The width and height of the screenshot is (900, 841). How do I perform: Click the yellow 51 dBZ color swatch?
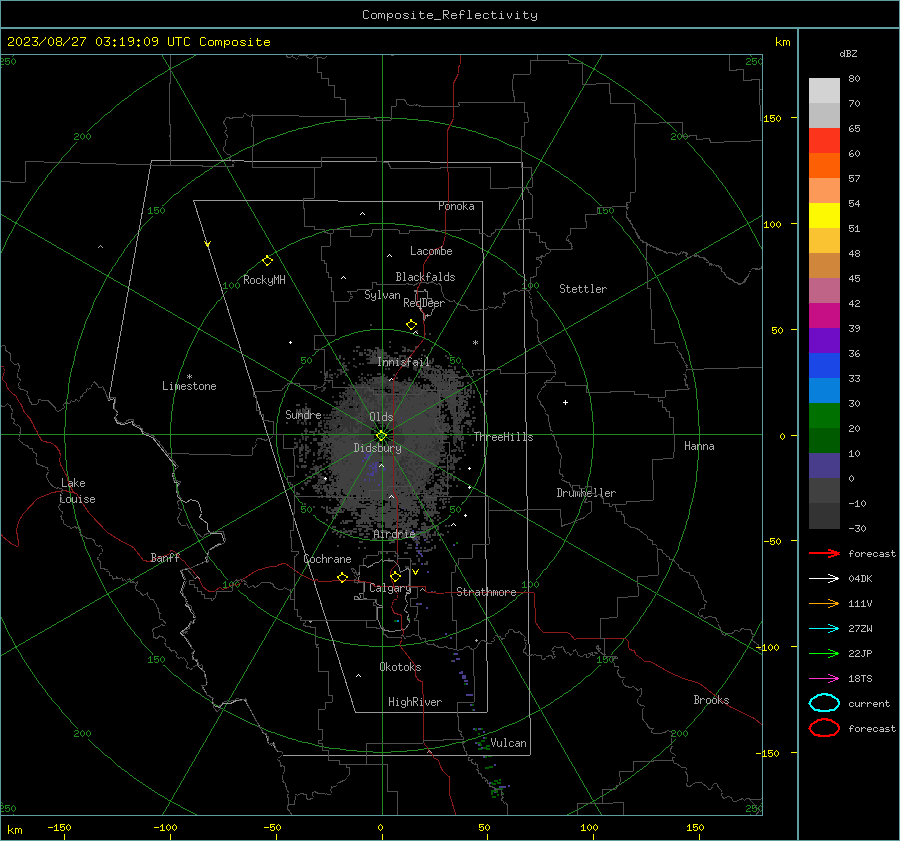(x=824, y=215)
